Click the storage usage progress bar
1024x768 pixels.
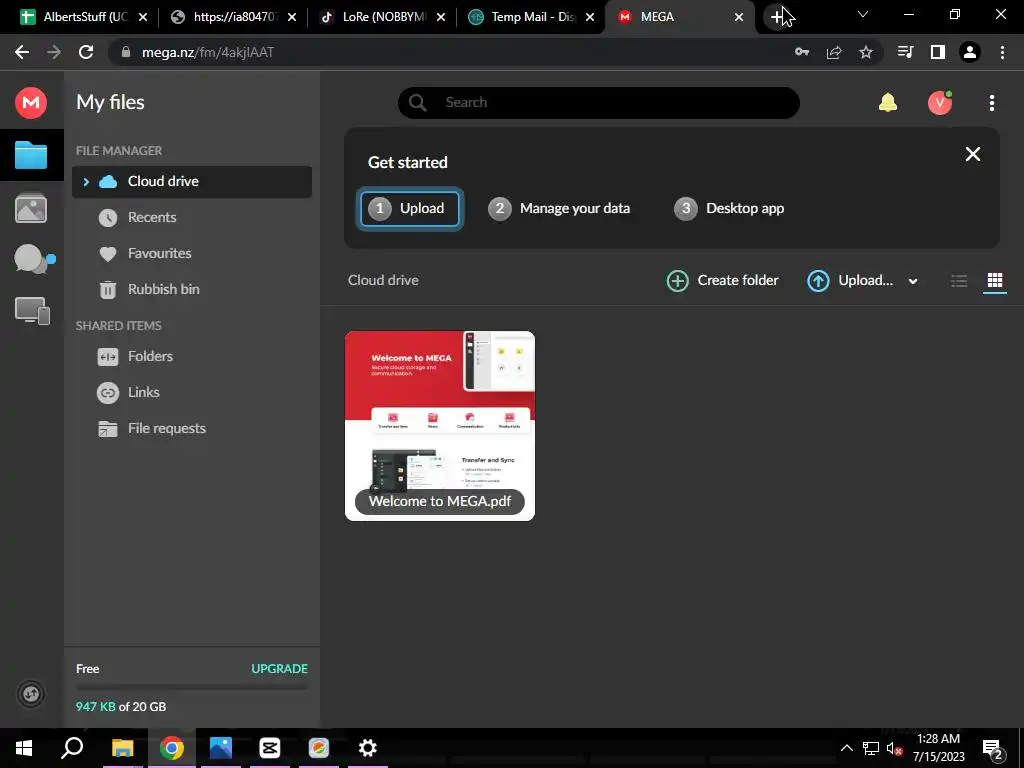pyautogui.click(x=191, y=688)
